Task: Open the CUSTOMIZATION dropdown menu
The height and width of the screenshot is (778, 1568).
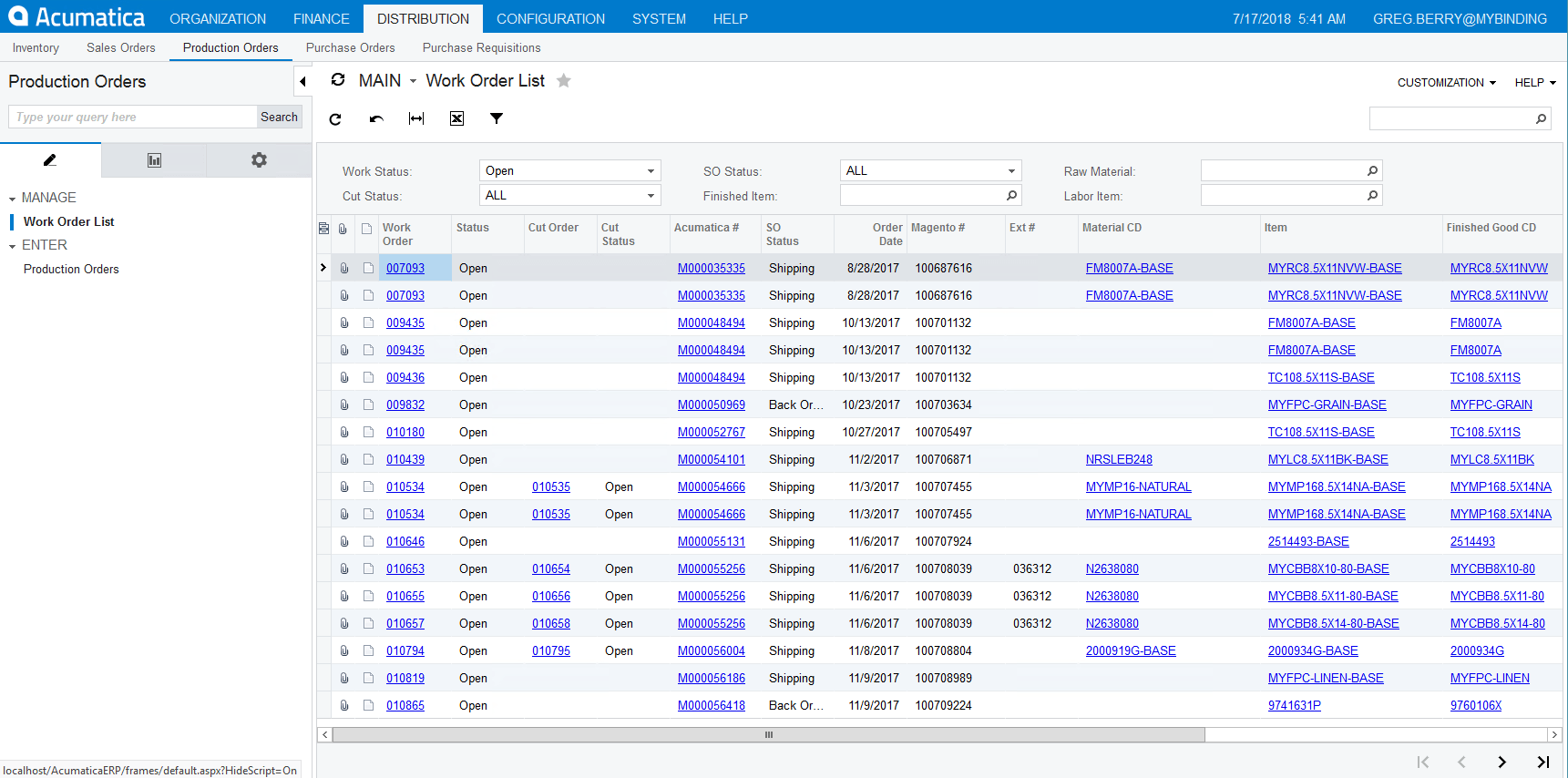Action: click(1447, 83)
